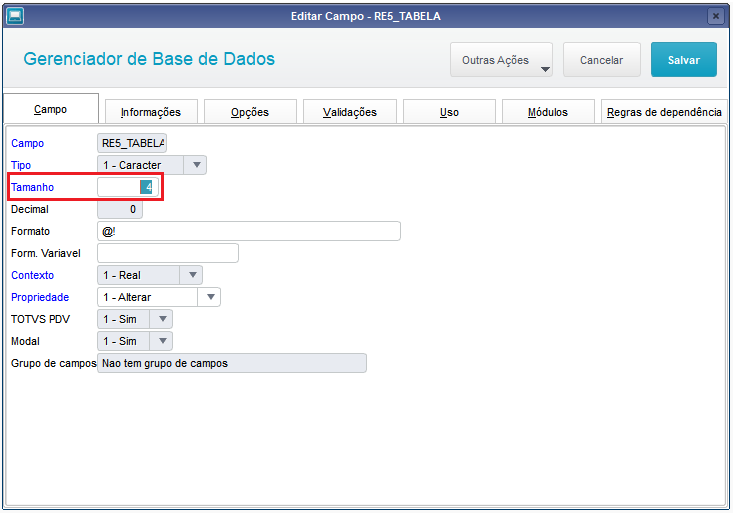Expand the Contexto dropdown arrow

point(192,275)
